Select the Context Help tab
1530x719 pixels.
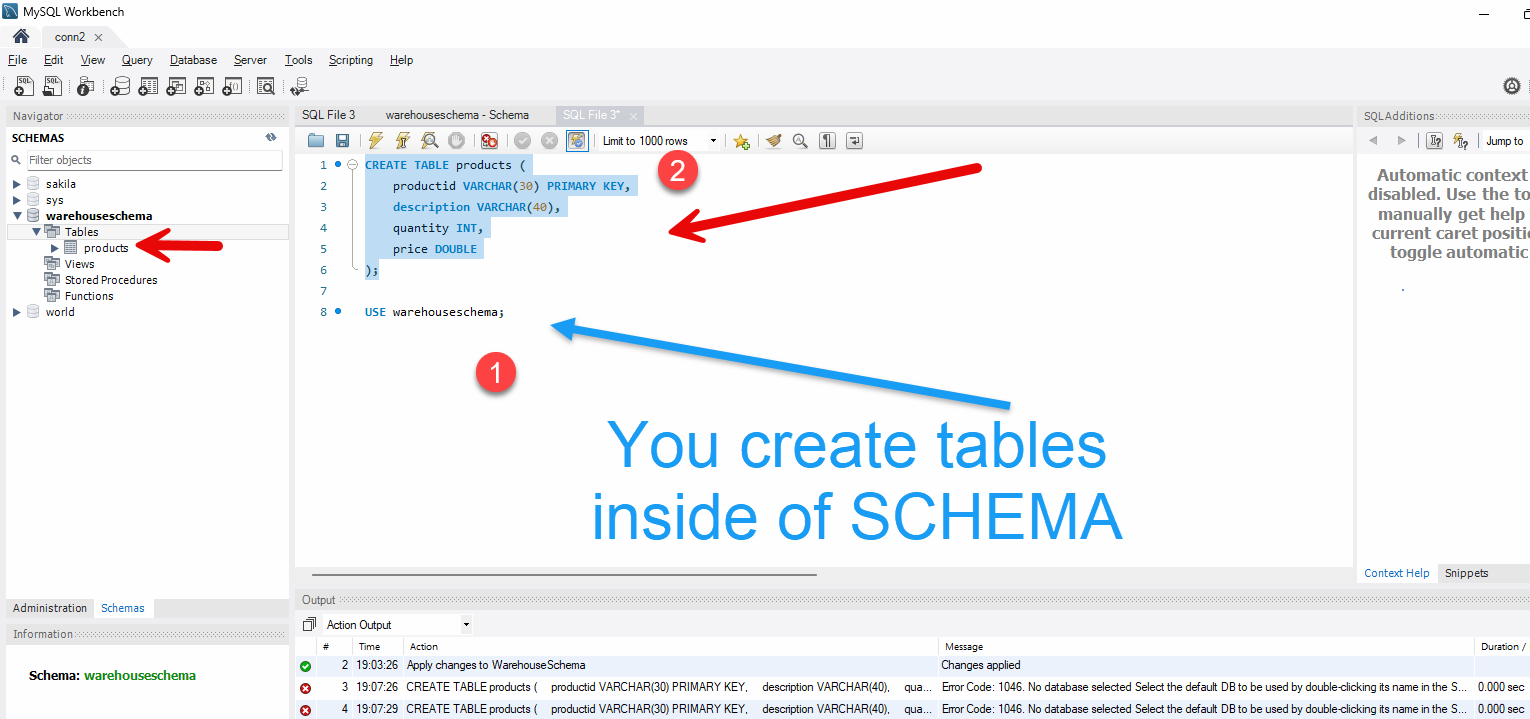tap(1397, 573)
